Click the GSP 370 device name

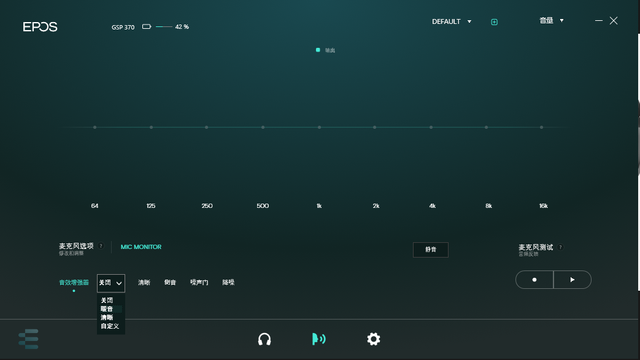[123, 27]
